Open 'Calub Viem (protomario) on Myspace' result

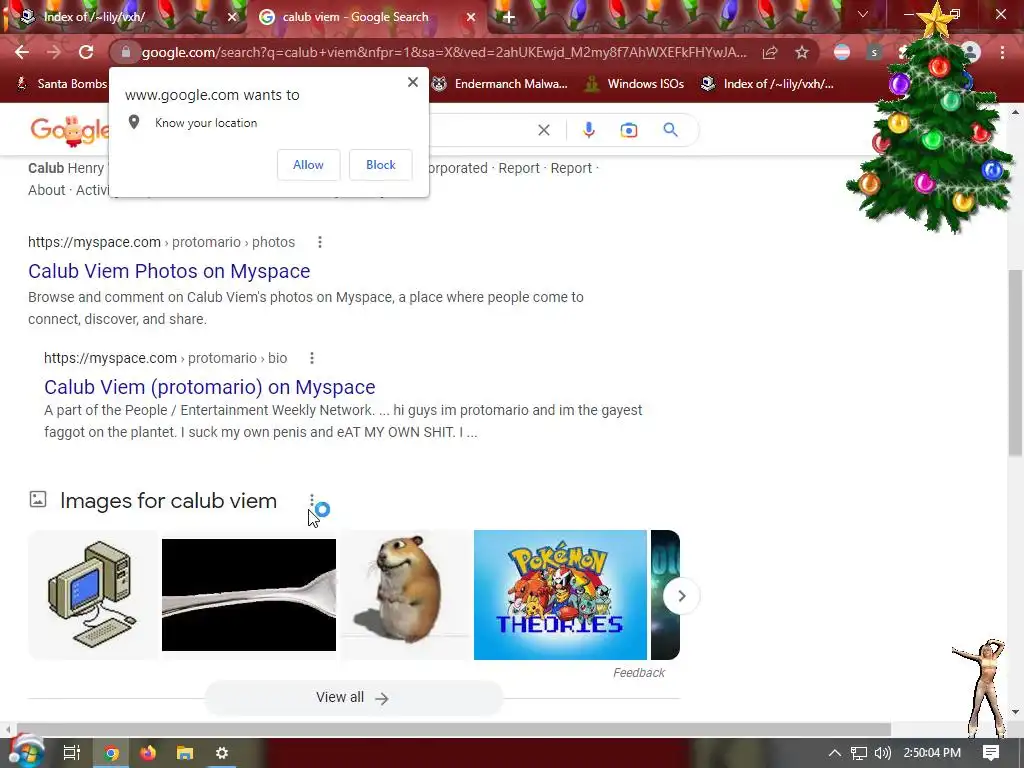point(210,387)
